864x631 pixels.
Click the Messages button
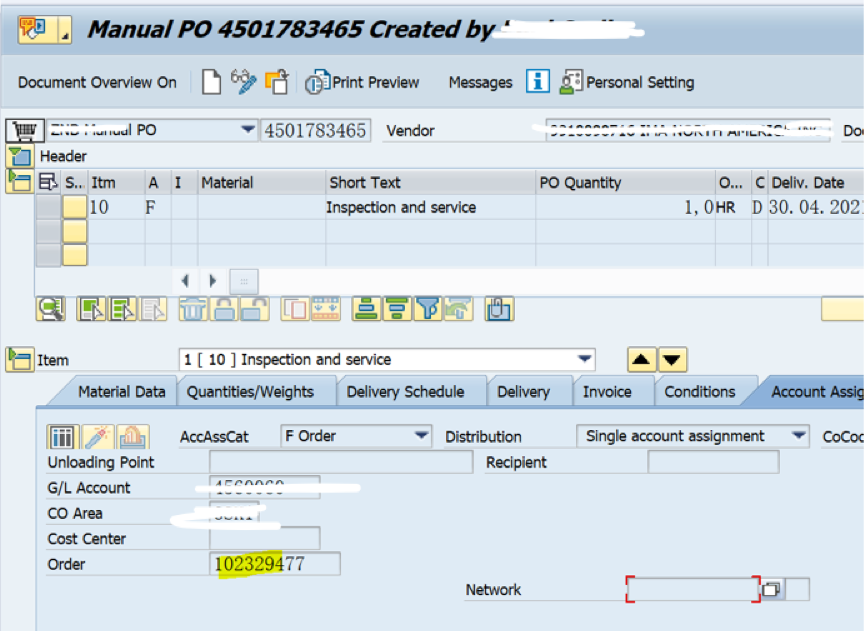point(480,83)
